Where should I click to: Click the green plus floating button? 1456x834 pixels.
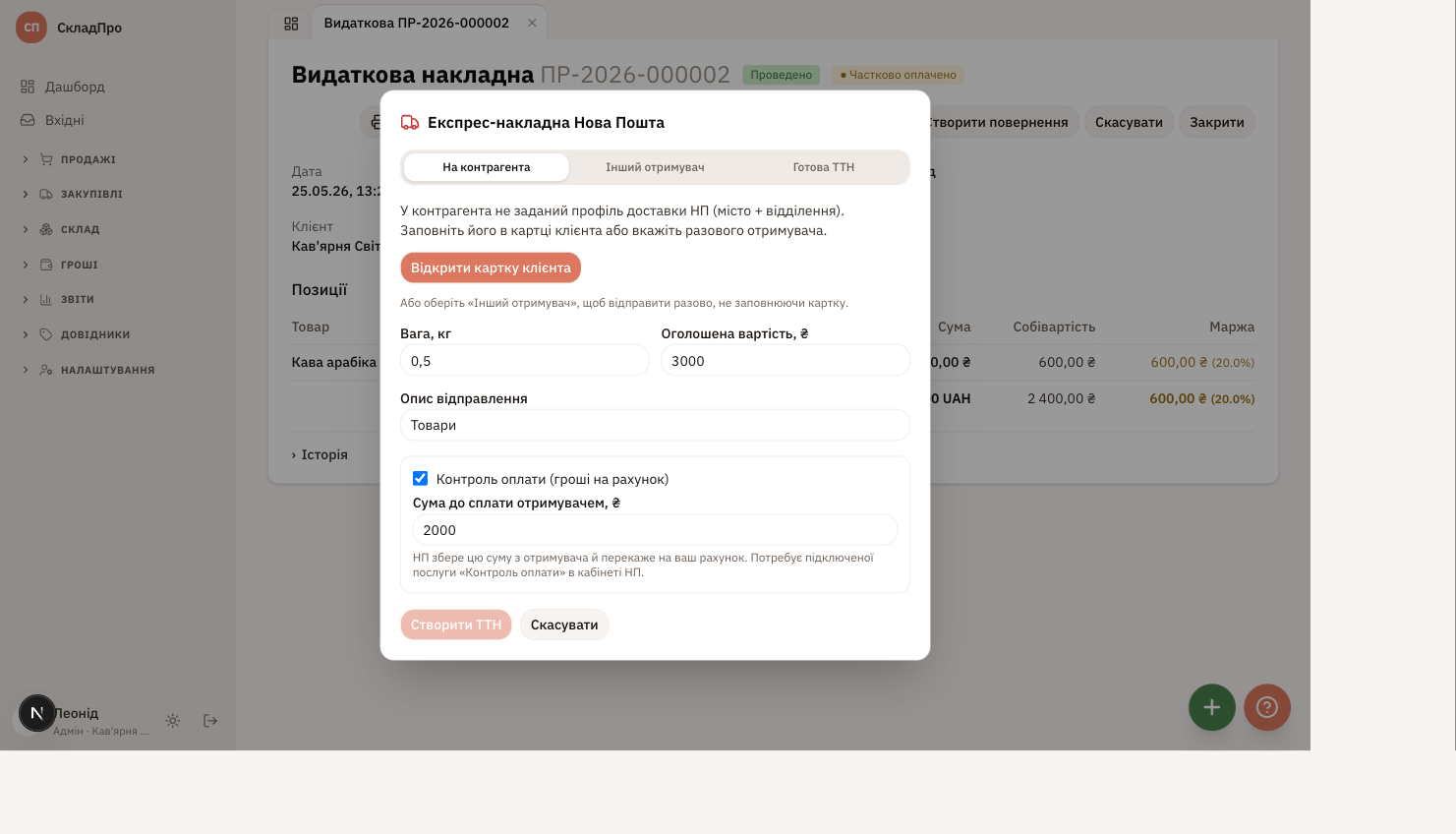click(x=1212, y=707)
